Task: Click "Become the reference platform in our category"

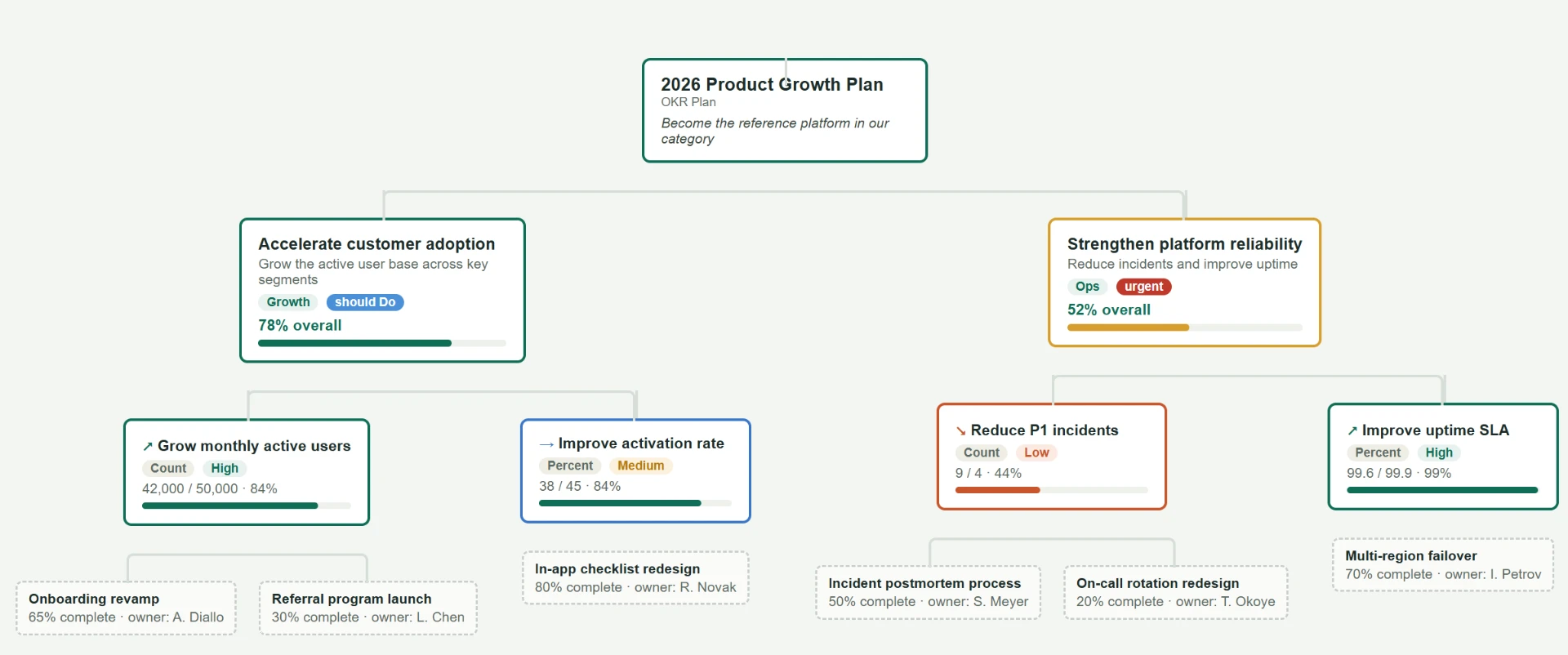Action: coord(775,131)
